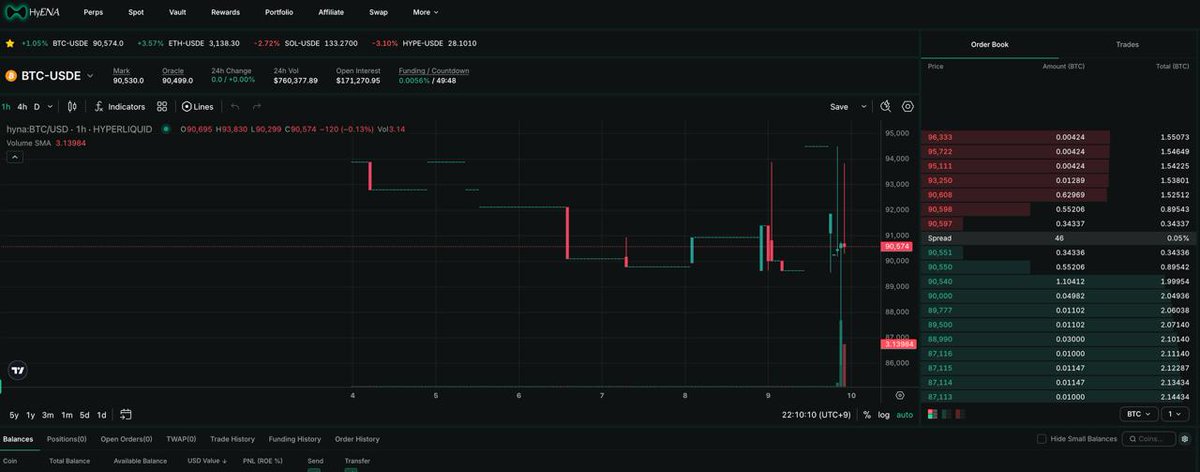
Task: Click the current price label 90,574 on the axis
Action: tap(897, 246)
